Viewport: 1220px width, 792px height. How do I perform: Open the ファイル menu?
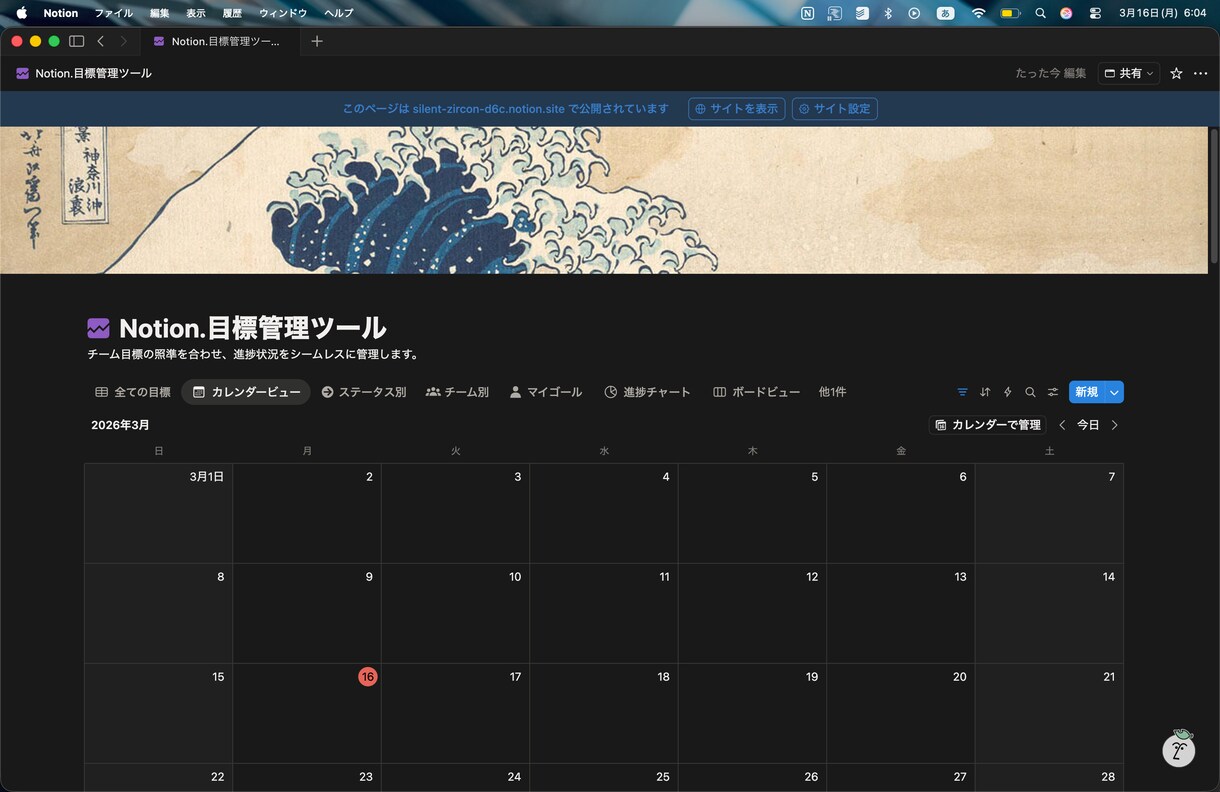click(113, 13)
